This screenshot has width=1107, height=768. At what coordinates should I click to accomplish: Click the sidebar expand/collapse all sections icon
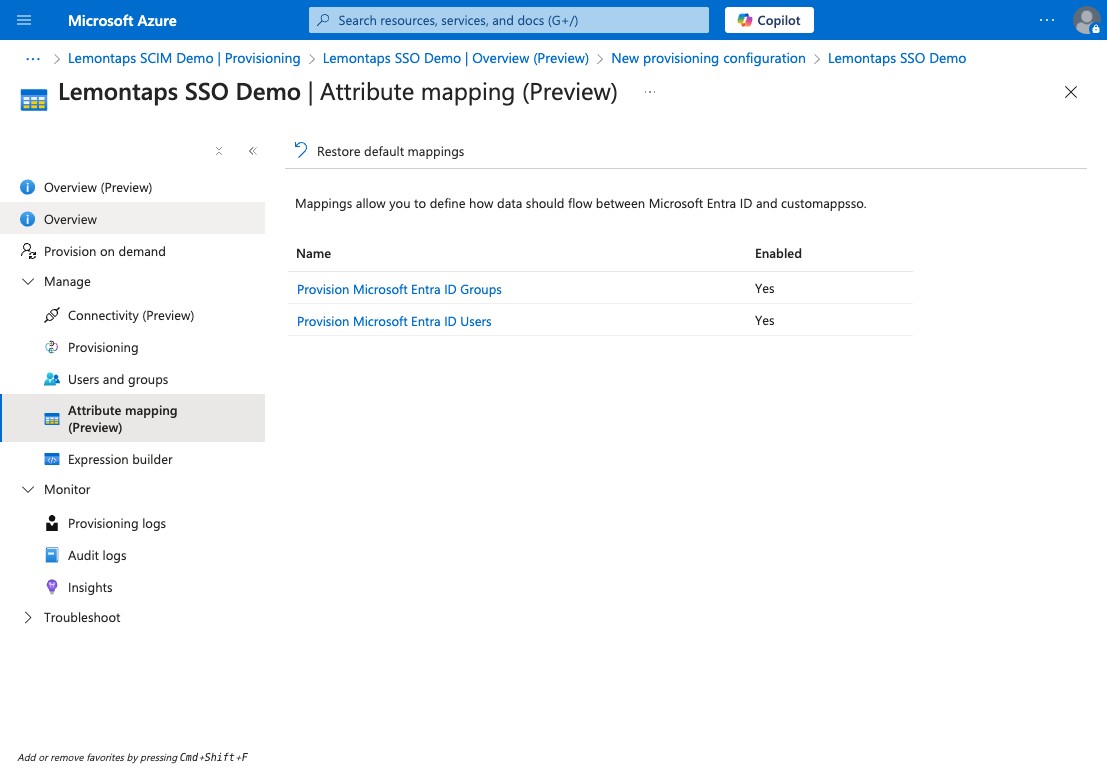pyautogui.click(x=219, y=151)
